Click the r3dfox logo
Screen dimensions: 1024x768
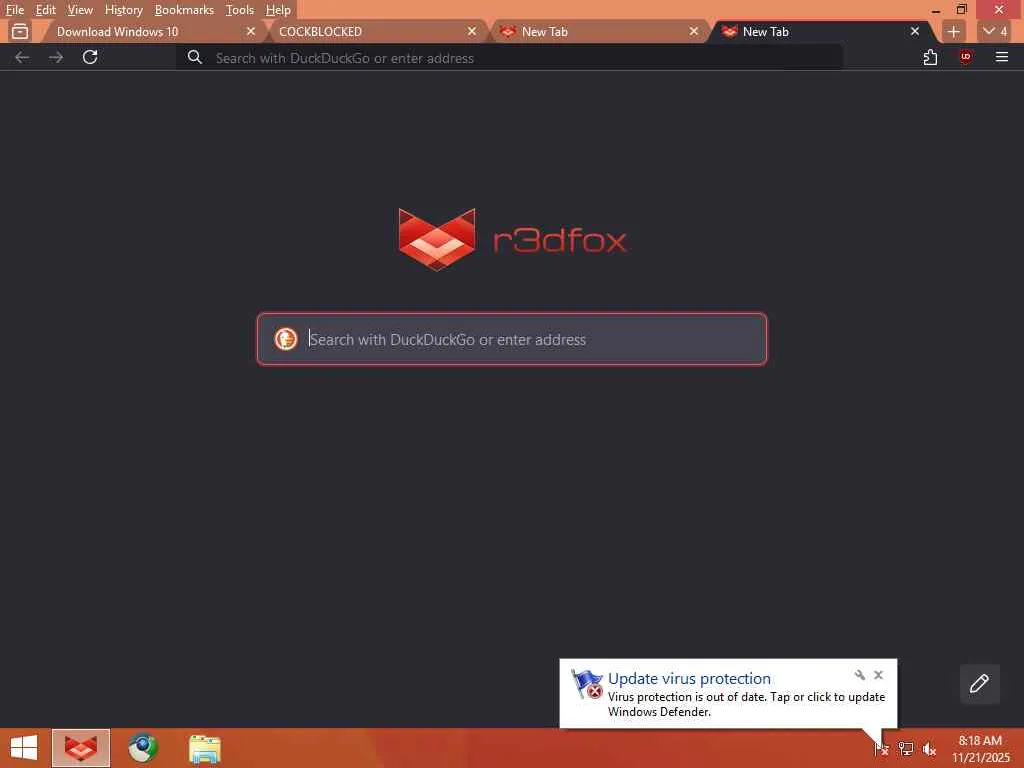(513, 240)
